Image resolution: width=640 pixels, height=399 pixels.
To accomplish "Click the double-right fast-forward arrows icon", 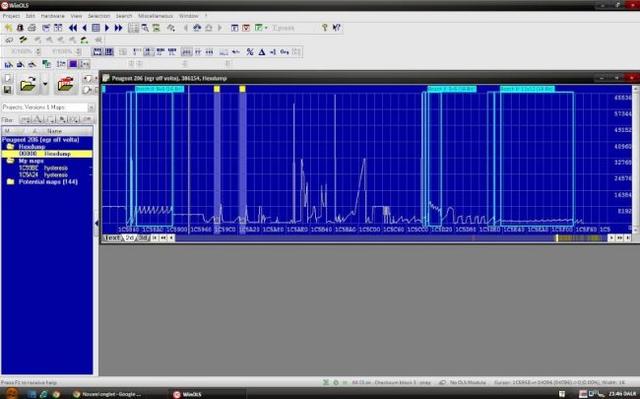I will (x=118, y=28).
